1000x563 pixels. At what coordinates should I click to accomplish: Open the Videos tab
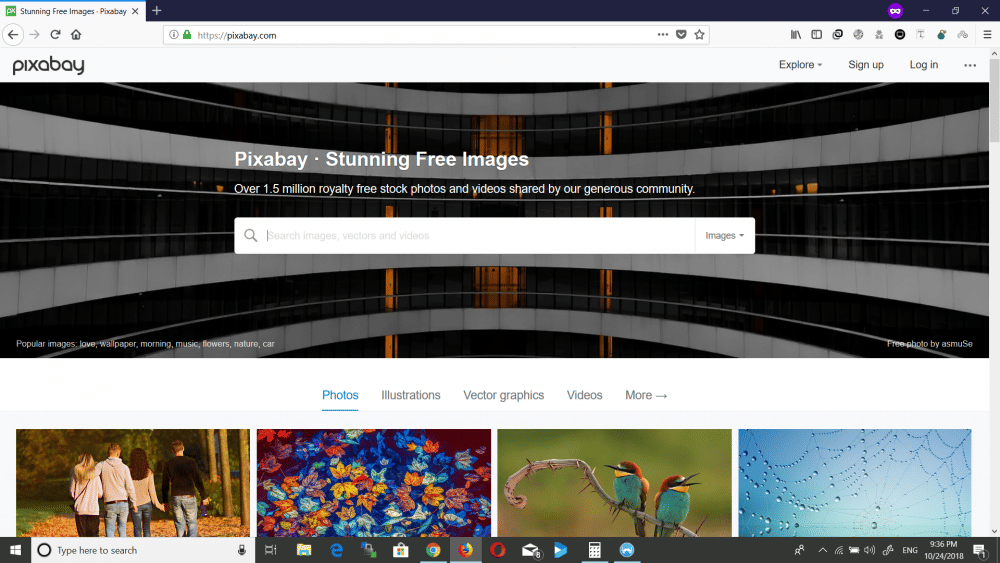pyautogui.click(x=584, y=395)
